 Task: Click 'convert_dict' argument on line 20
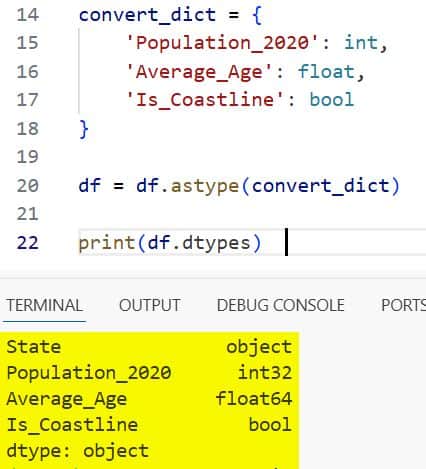click(320, 186)
